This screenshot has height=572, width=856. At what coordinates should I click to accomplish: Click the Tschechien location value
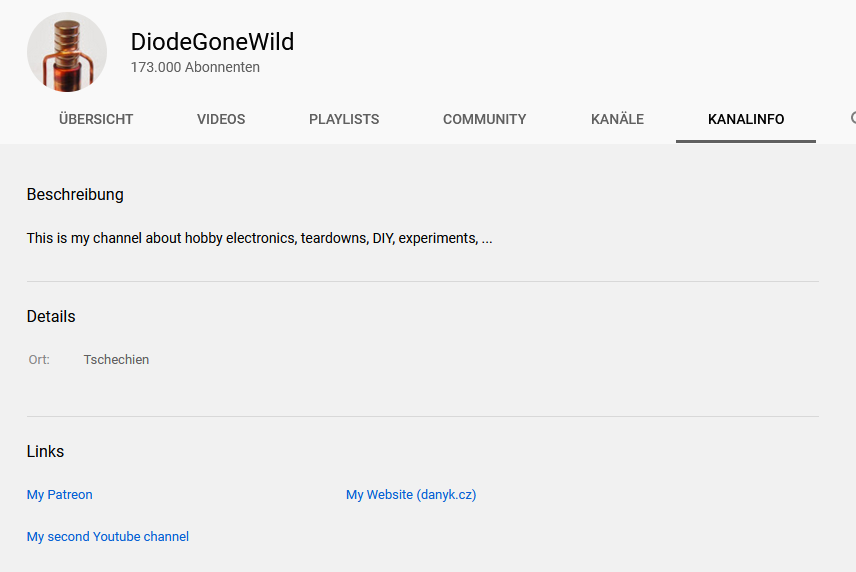pyautogui.click(x=116, y=360)
